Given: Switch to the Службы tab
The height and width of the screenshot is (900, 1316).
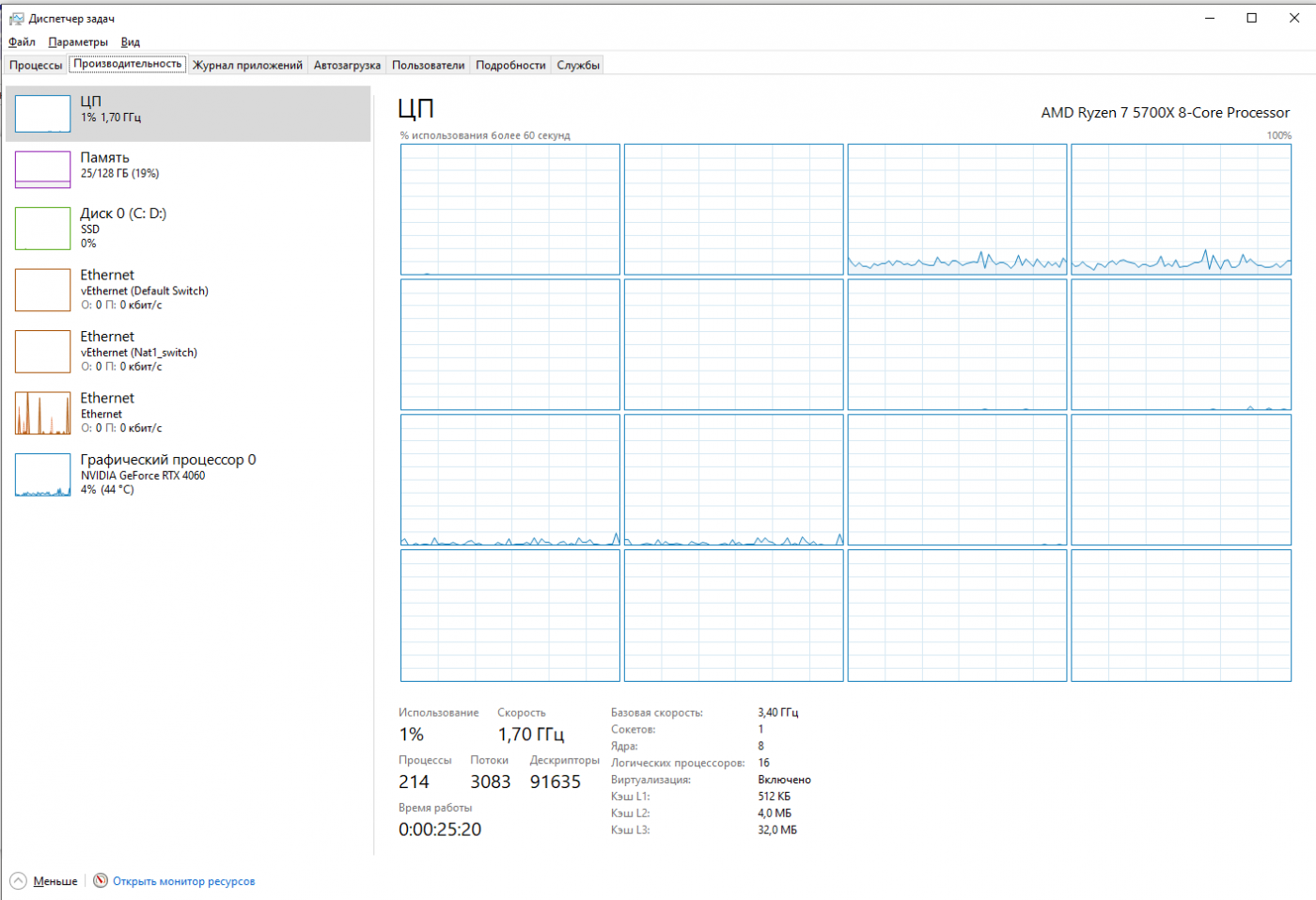Looking at the screenshot, I should (578, 65).
